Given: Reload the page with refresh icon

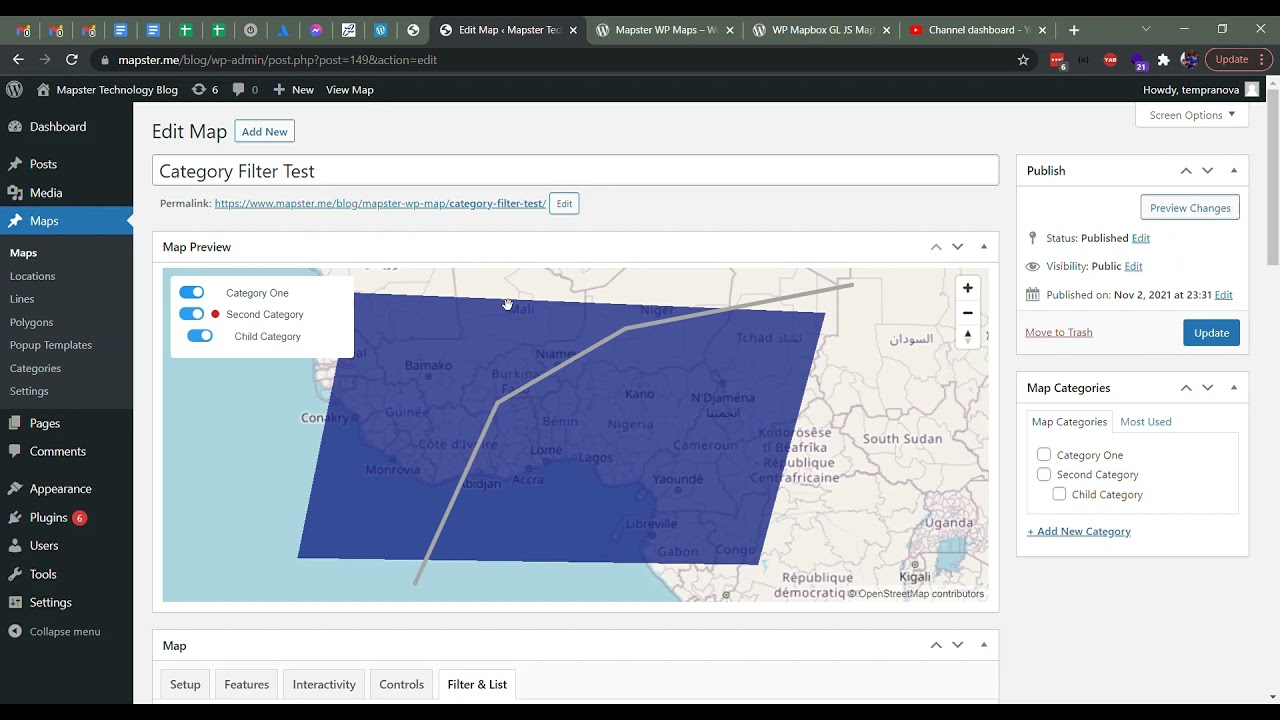Looking at the screenshot, I should [x=72, y=60].
